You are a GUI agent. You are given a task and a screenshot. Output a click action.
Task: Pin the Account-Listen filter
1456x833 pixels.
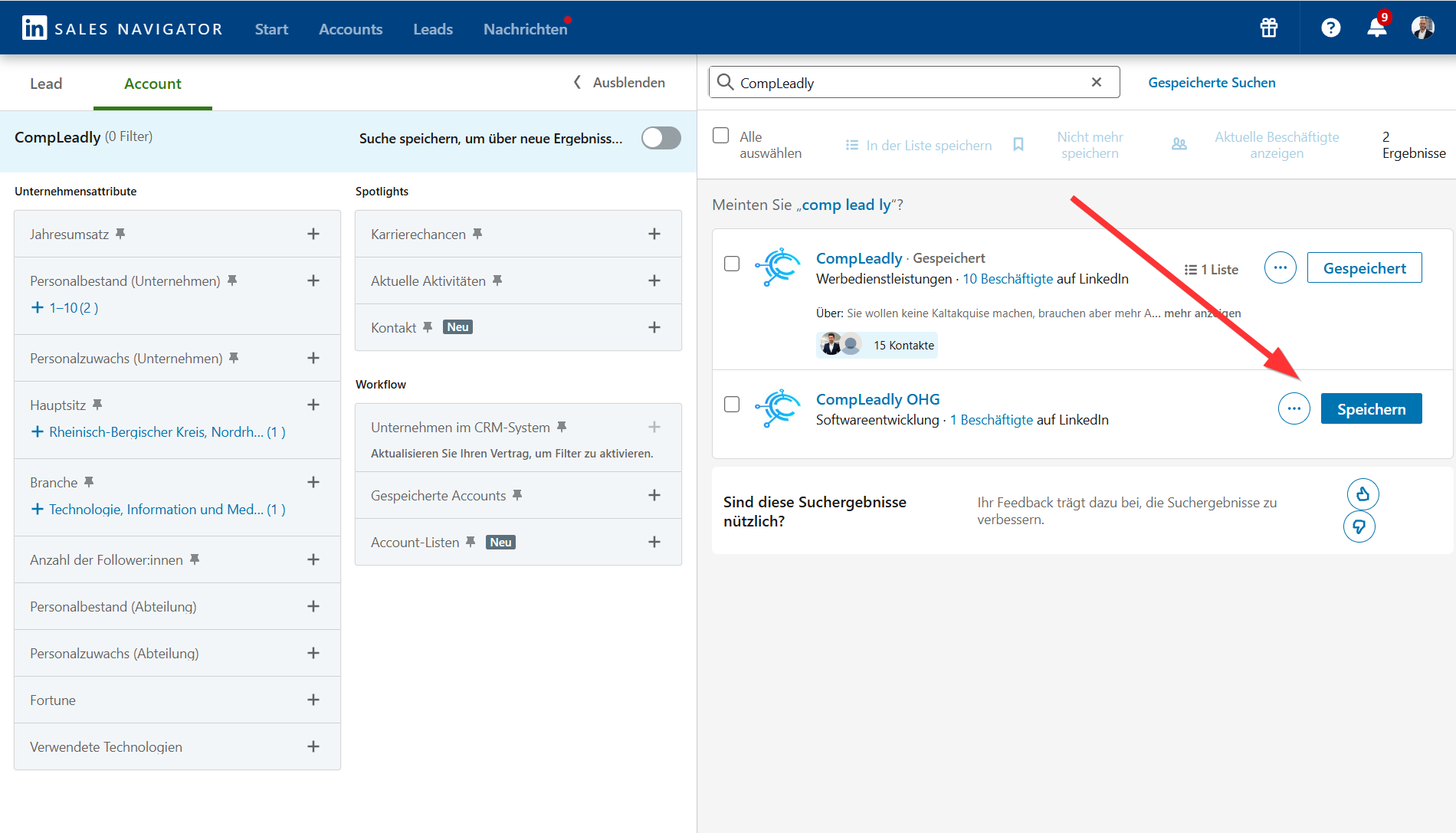point(471,542)
